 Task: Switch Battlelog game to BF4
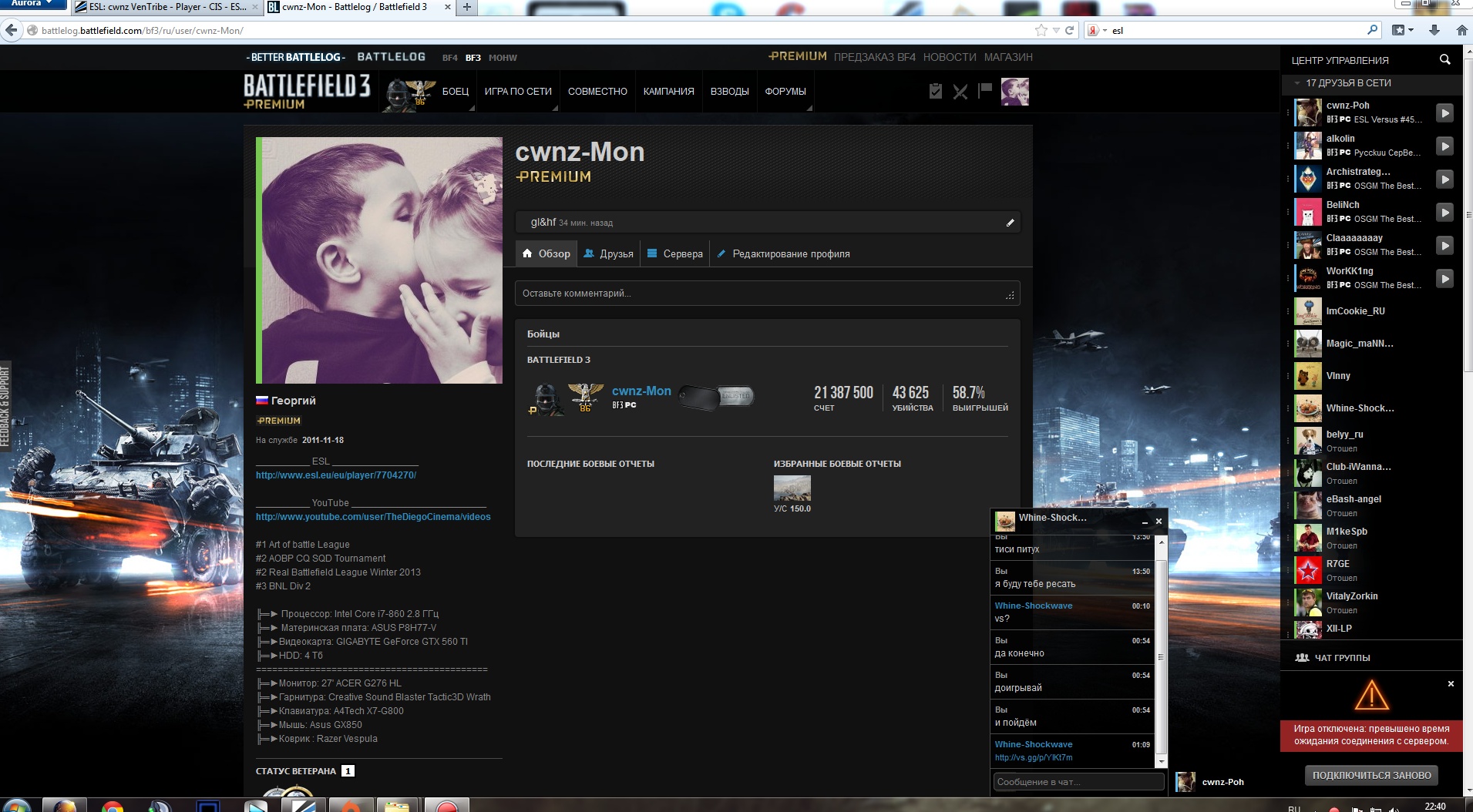(x=449, y=58)
